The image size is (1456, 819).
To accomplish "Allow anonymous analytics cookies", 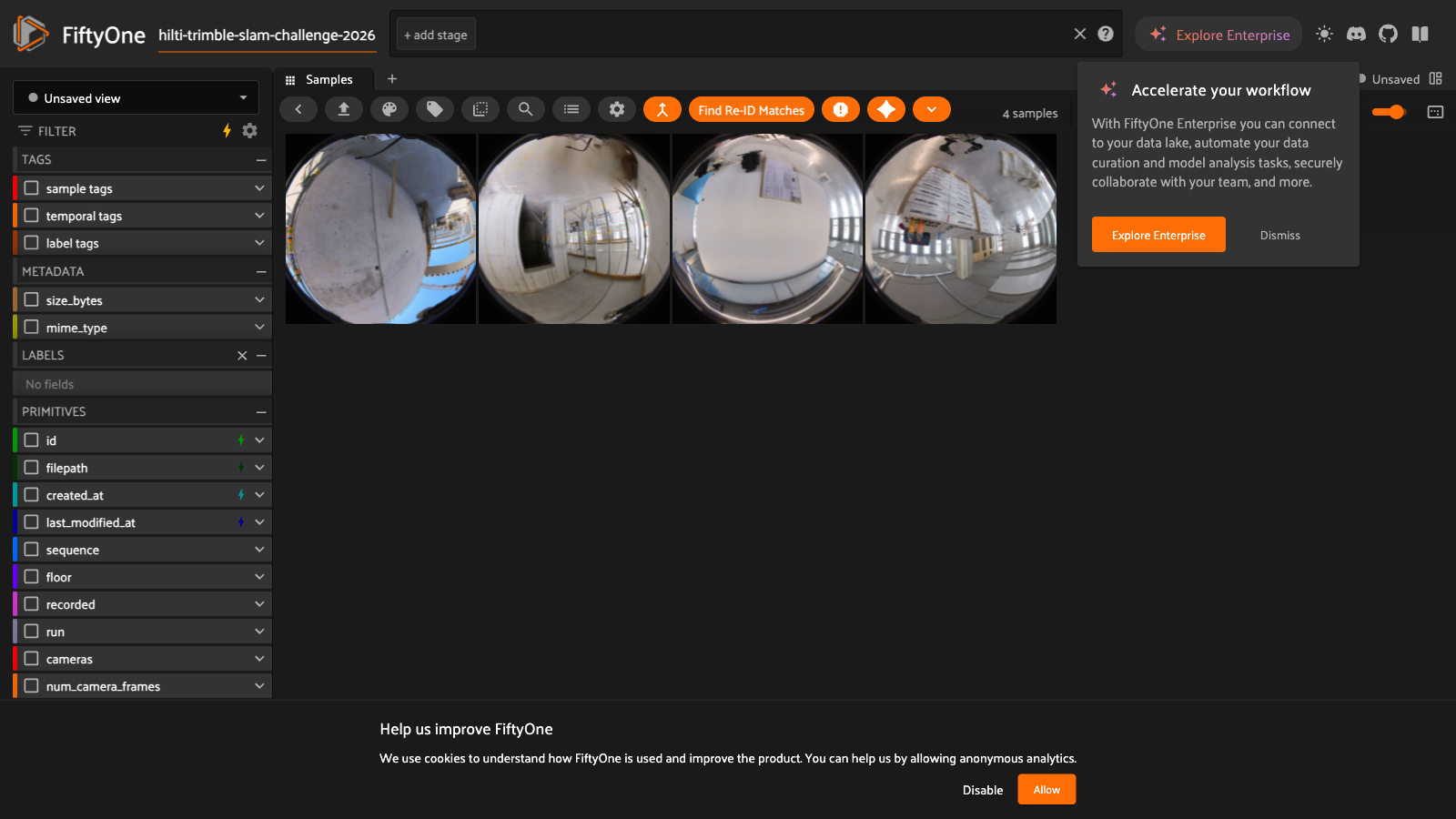I will click(1046, 789).
